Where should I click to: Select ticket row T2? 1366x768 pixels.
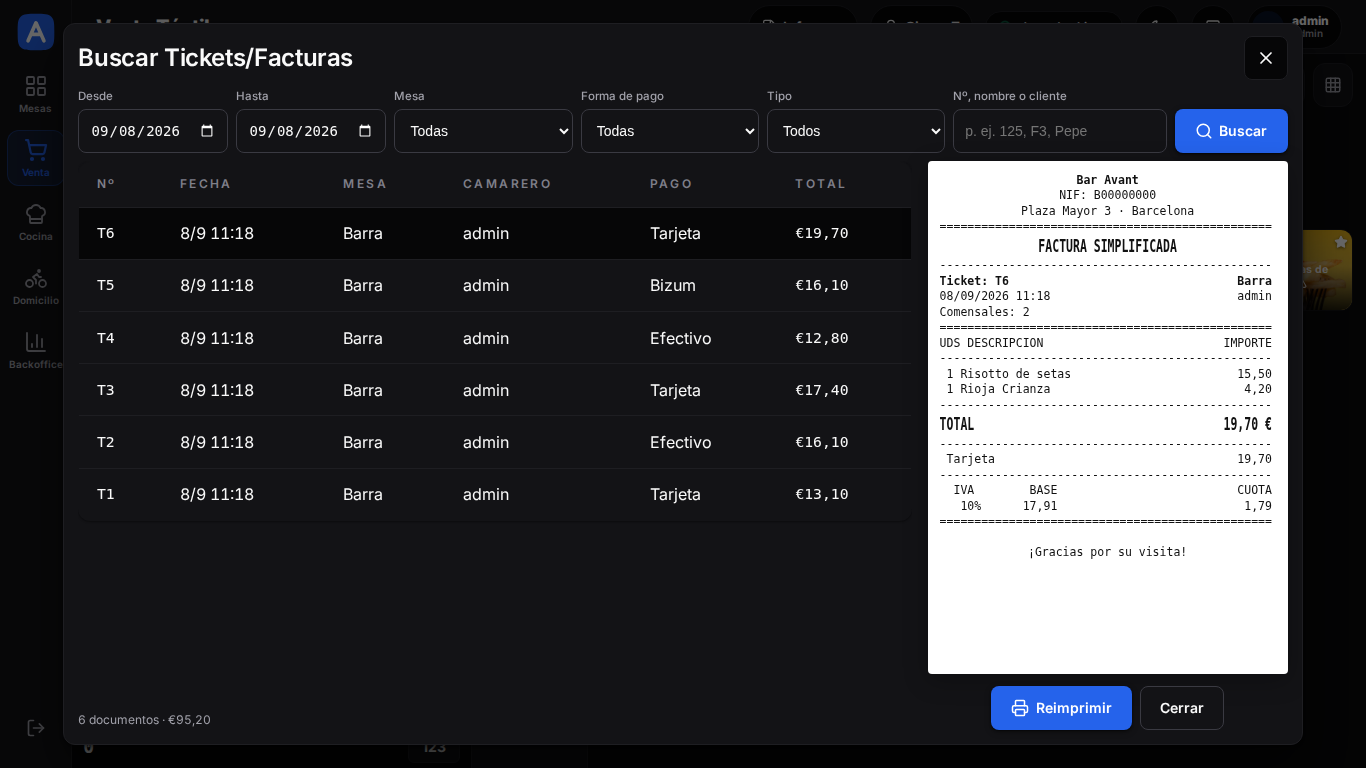click(x=495, y=442)
